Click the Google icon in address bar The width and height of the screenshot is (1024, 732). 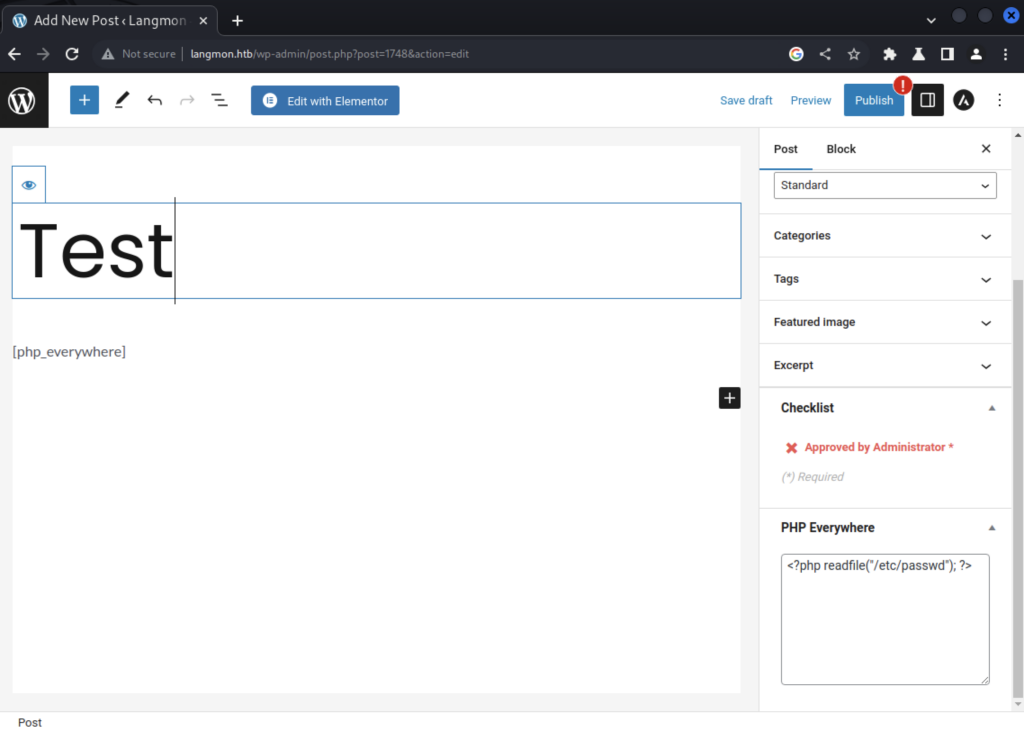point(796,54)
